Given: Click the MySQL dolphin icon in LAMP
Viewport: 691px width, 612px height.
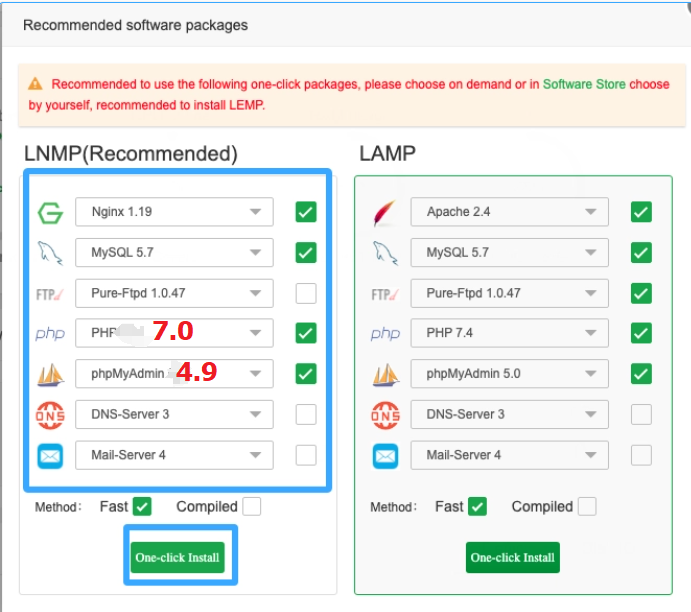Looking at the screenshot, I should pyautogui.click(x=385, y=253).
